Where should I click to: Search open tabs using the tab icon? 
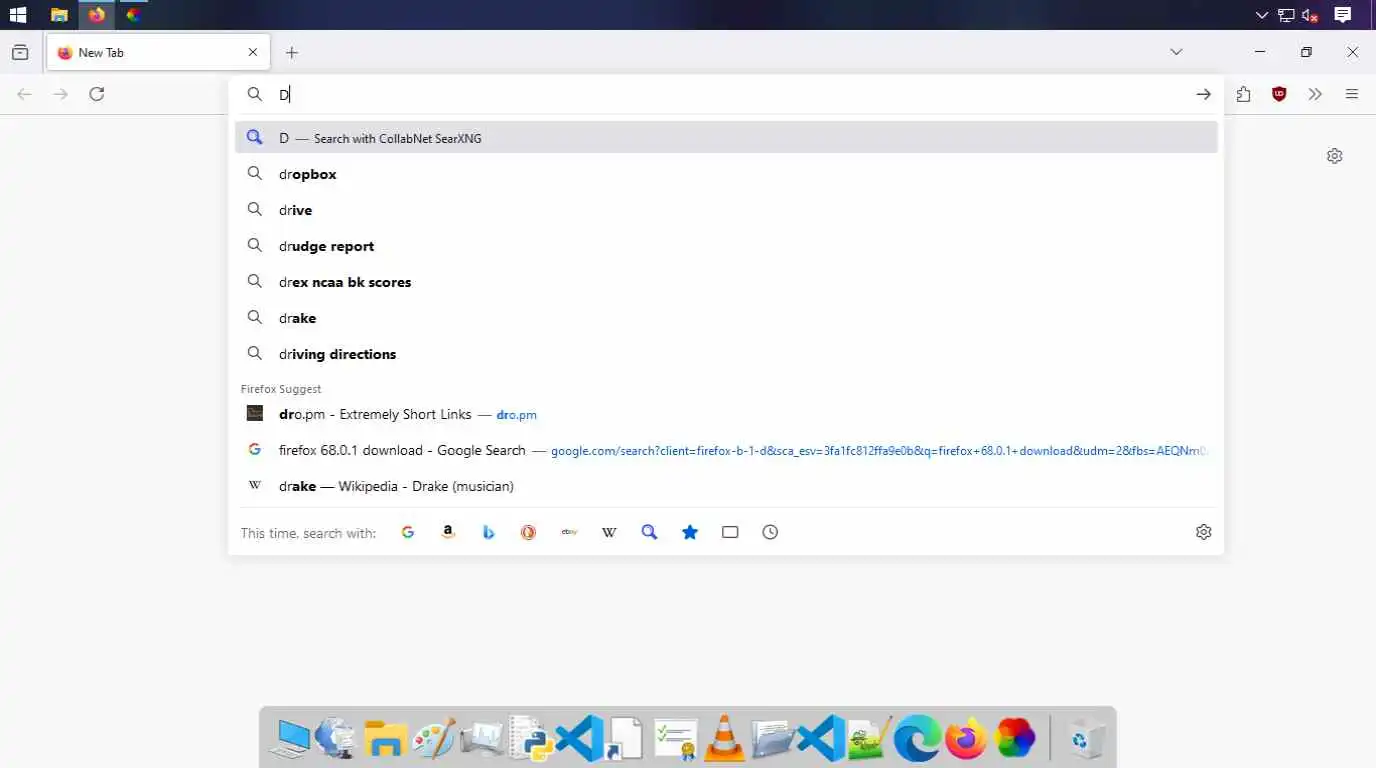[x=730, y=532]
